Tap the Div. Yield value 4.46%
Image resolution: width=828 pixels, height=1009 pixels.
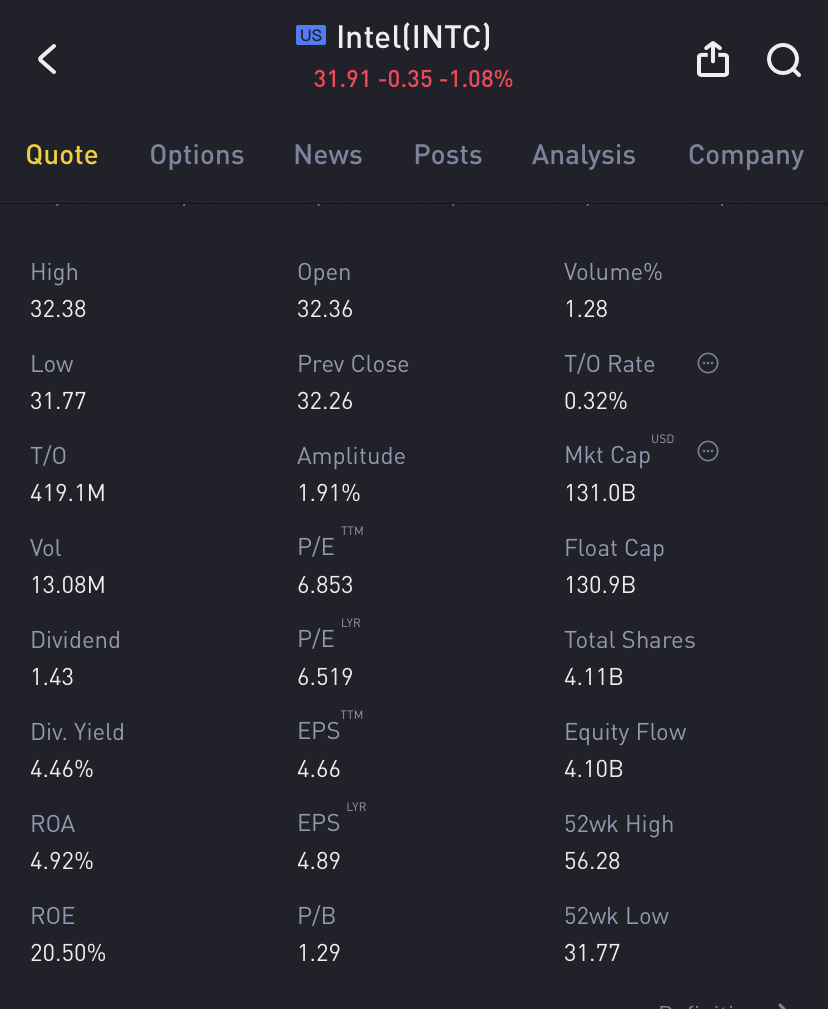click(62, 769)
